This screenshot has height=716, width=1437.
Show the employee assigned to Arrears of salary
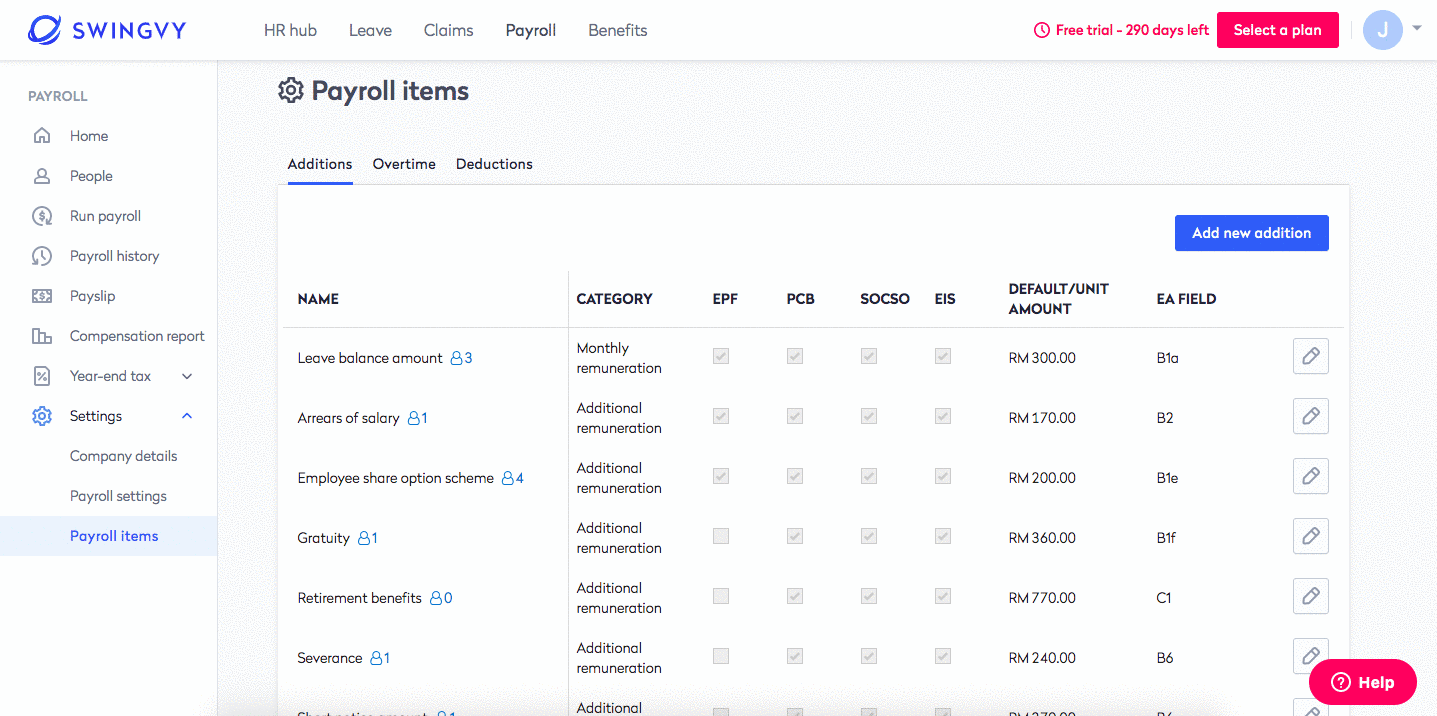click(x=417, y=418)
